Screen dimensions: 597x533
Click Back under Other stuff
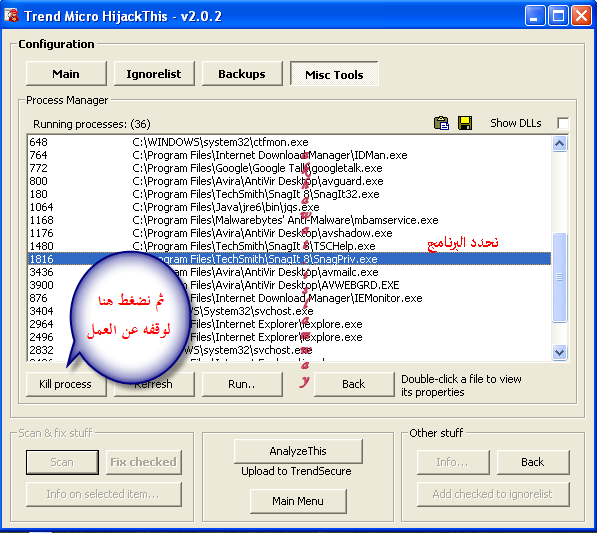[x=533, y=462]
